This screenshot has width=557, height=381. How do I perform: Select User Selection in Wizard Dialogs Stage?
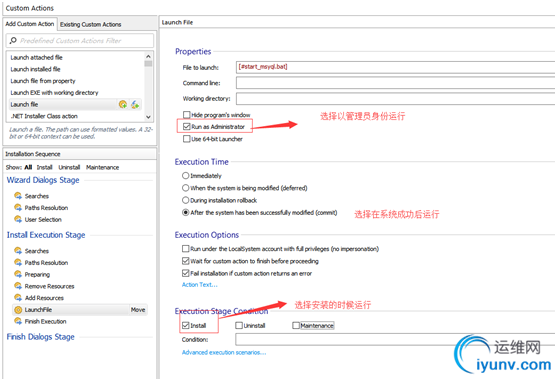(43, 219)
